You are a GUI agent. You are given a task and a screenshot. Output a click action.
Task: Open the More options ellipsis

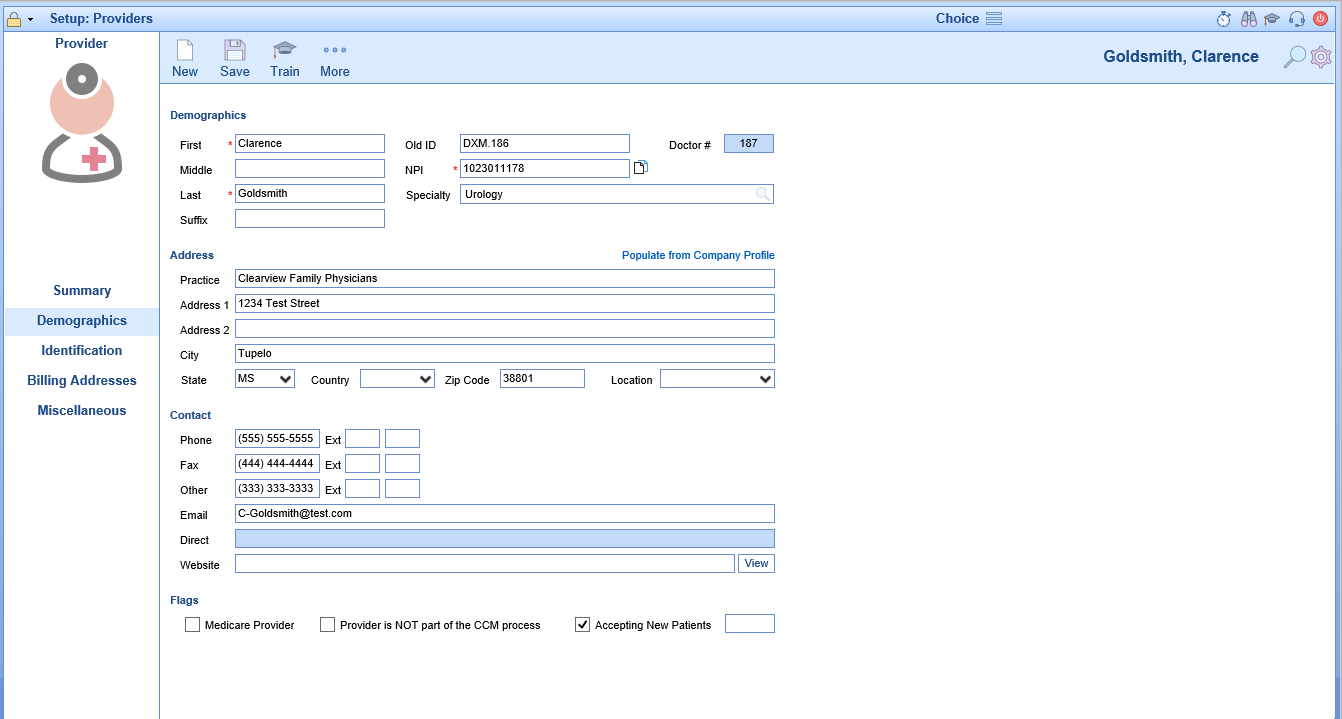[335, 51]
